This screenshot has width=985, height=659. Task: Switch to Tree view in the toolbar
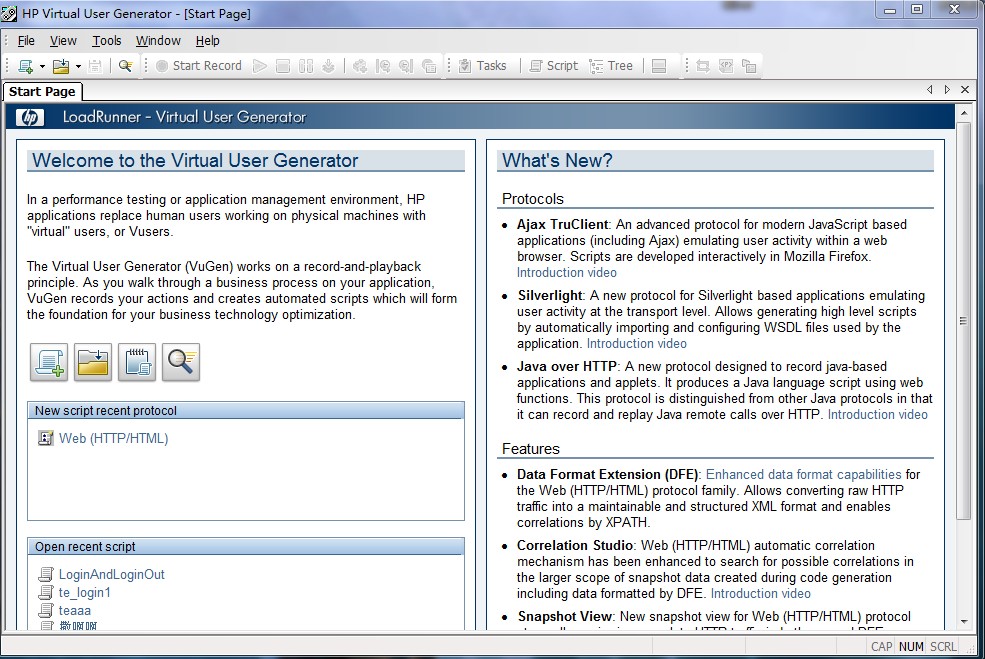[611, 66]
